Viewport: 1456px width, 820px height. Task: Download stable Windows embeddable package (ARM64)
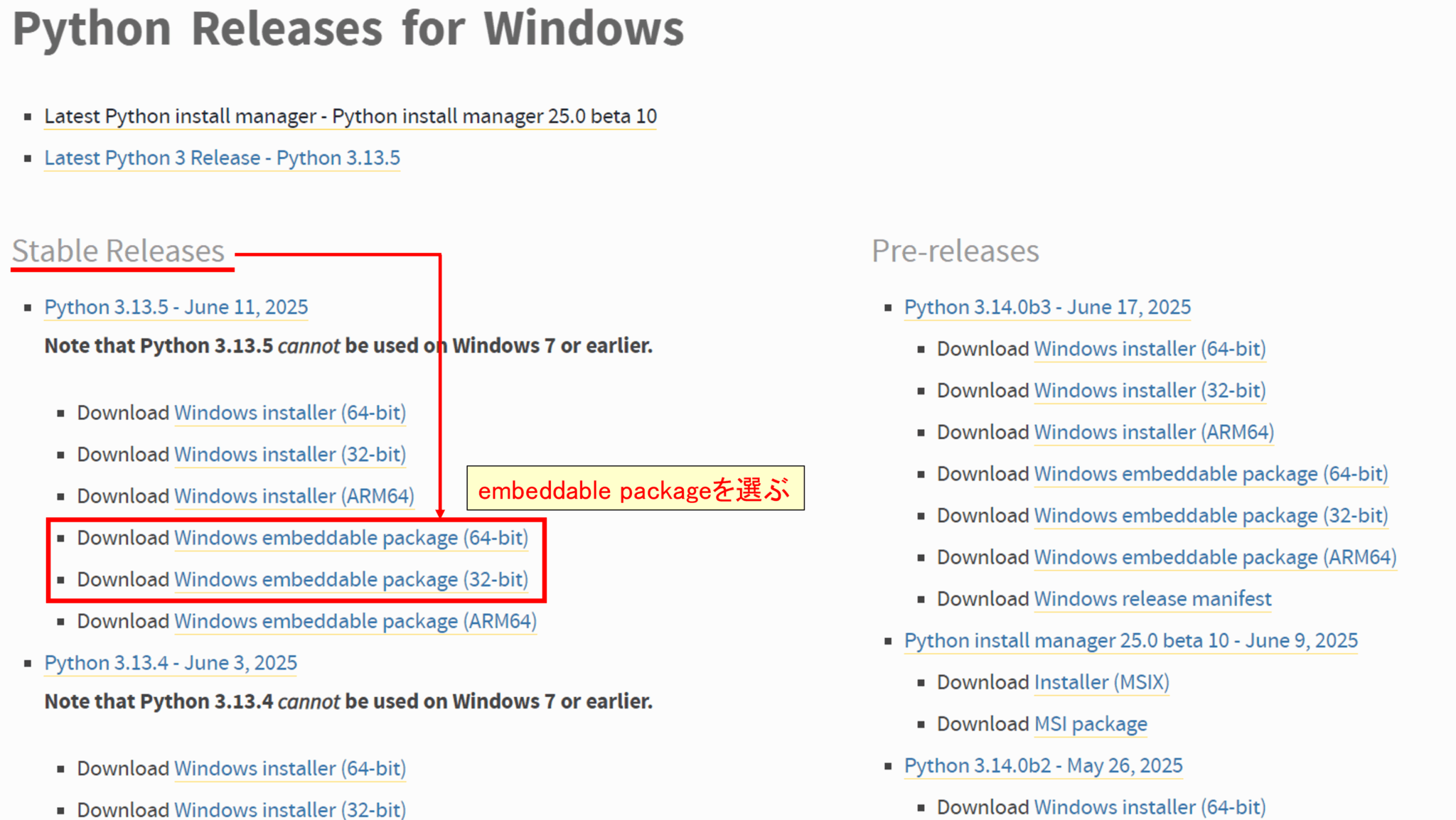point(355,622)
